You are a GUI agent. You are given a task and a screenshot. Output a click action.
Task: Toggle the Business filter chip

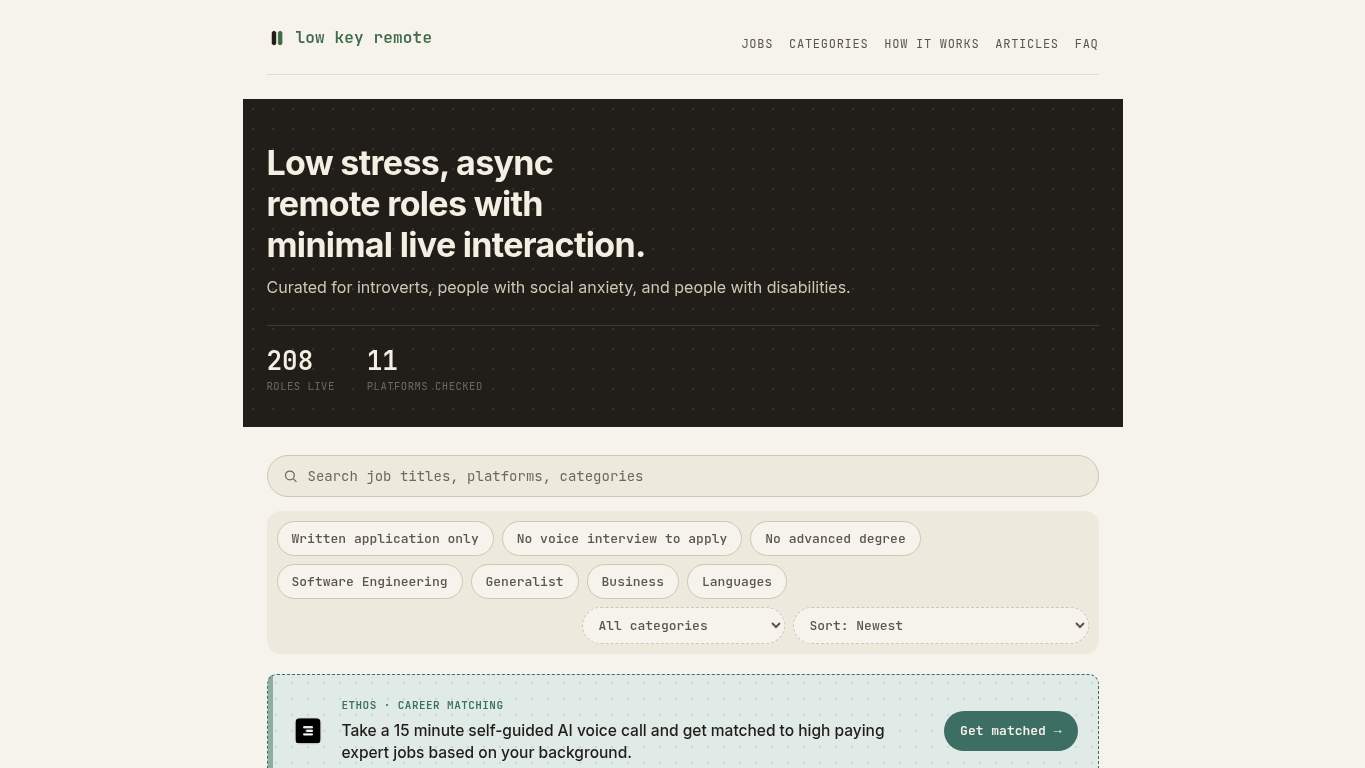(x=633, y=582)
